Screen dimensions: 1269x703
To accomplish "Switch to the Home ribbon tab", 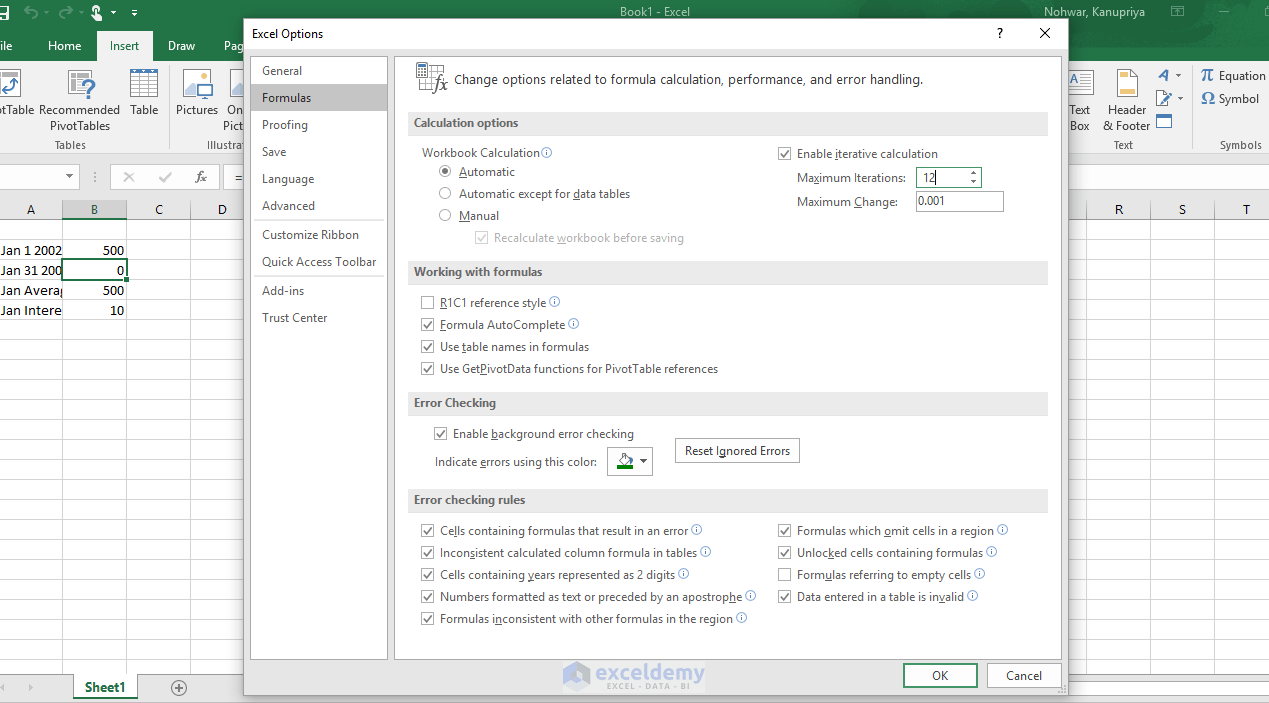I will click(64, 45).
